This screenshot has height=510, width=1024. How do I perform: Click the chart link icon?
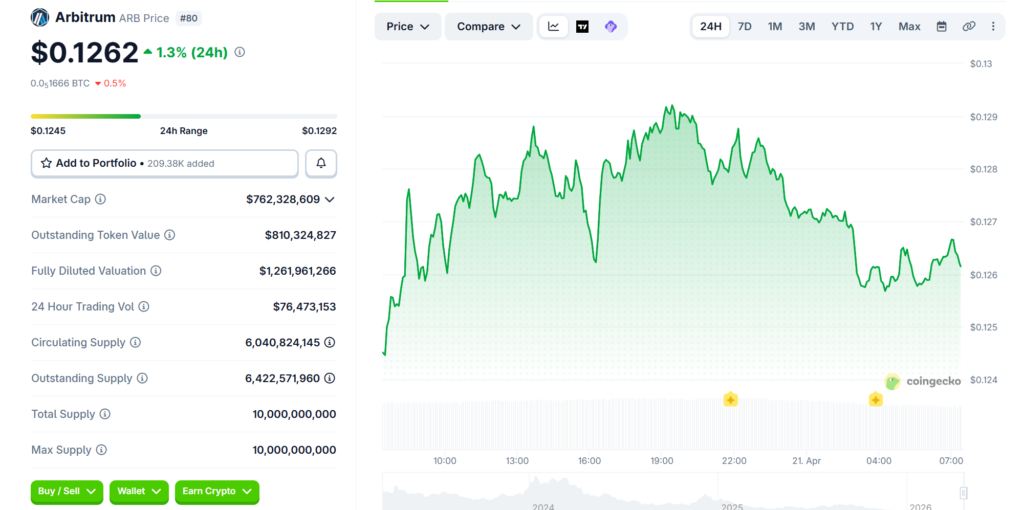968,27
